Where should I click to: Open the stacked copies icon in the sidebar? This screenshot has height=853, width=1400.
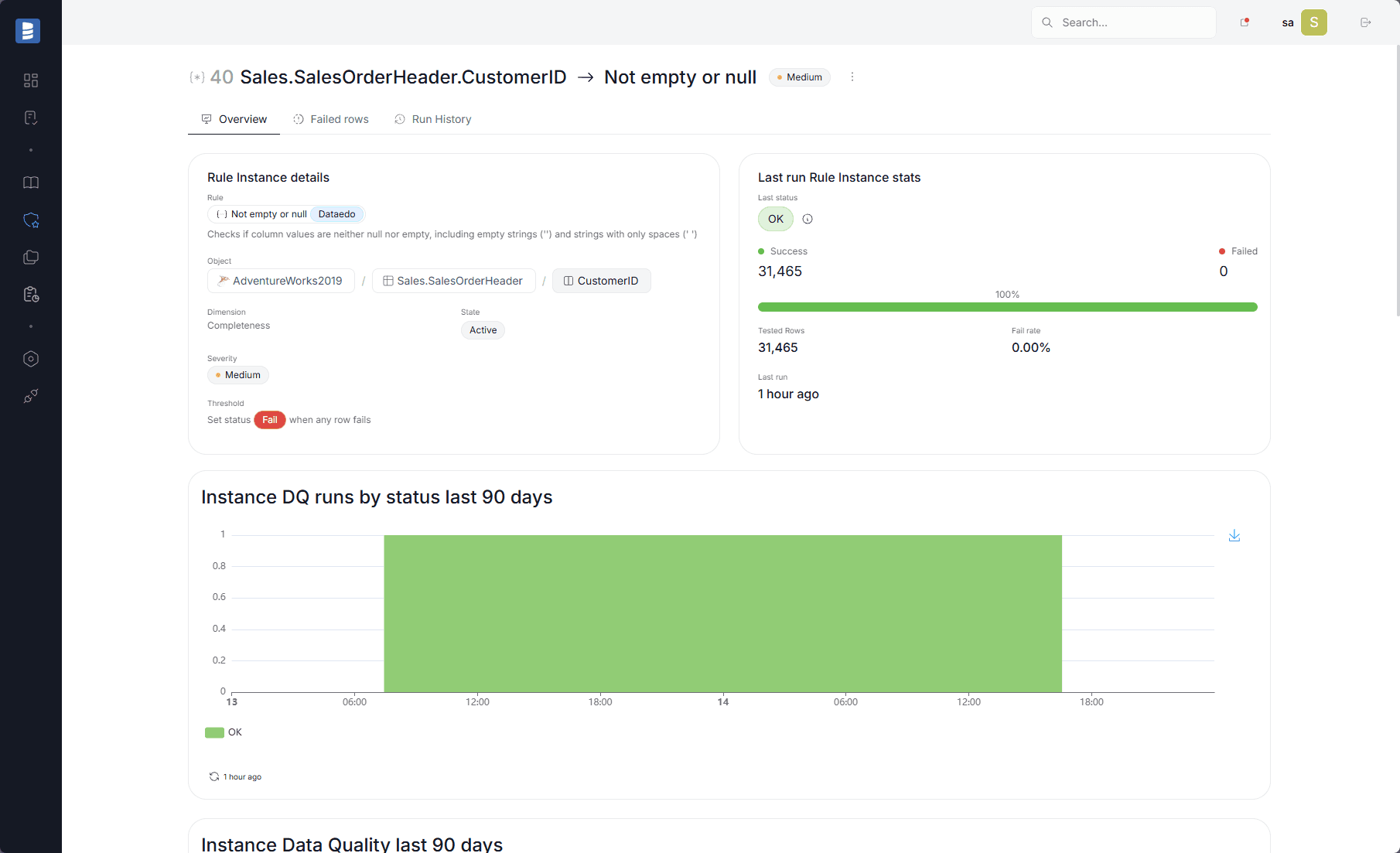click(31, 258)
